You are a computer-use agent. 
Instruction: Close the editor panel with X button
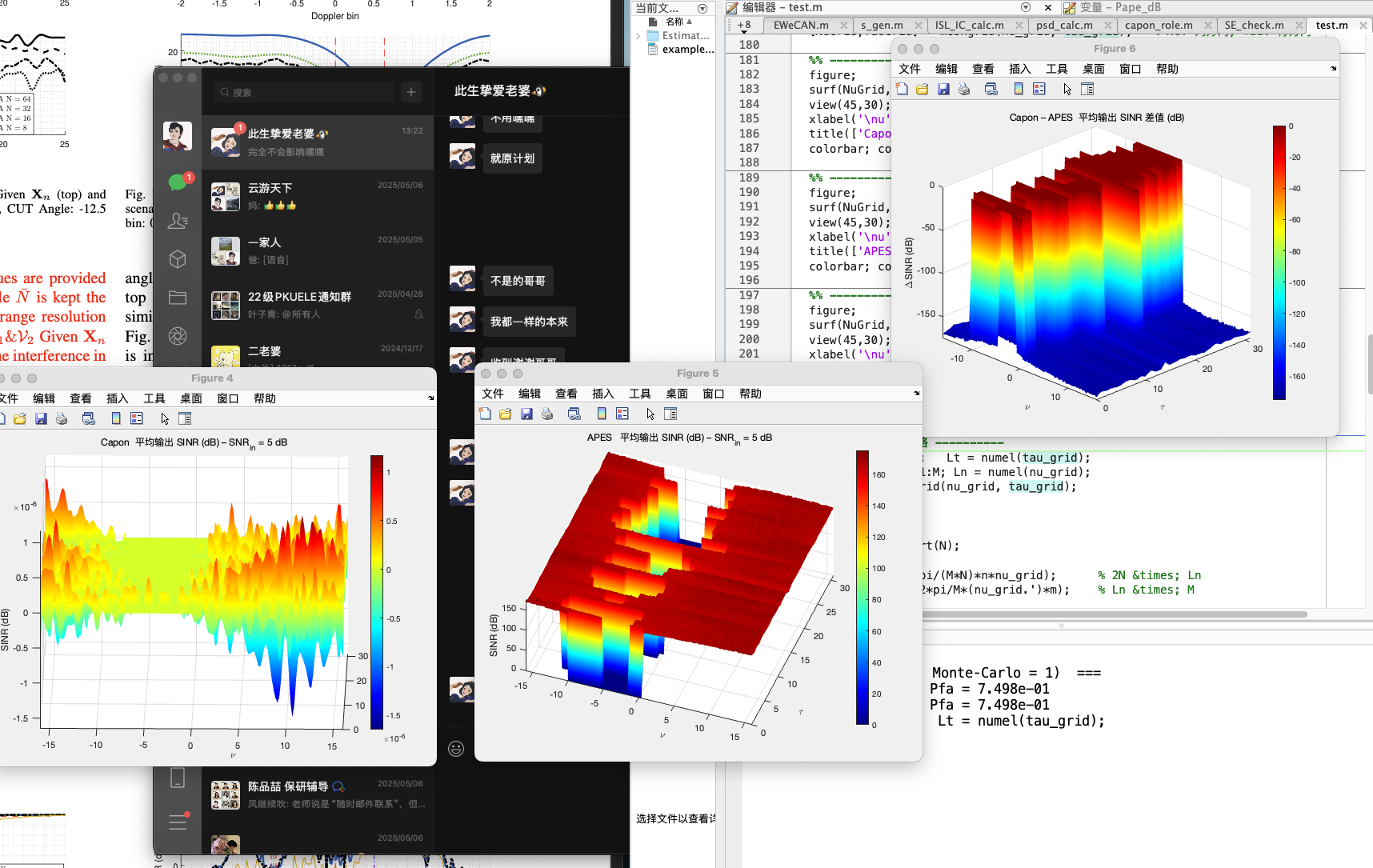(1048, 7)
